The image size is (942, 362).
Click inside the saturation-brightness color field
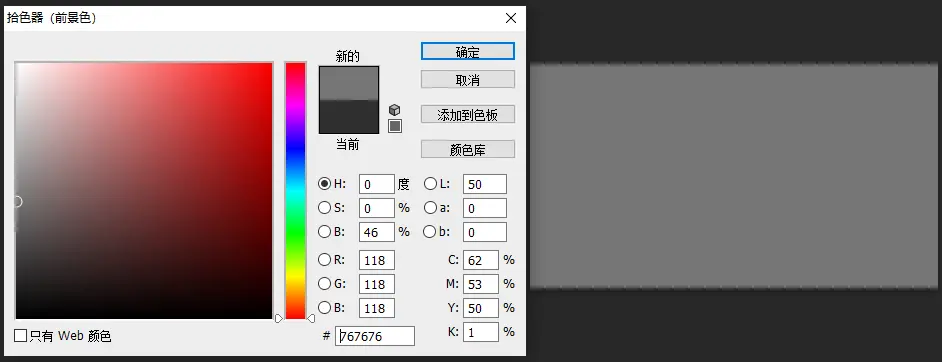[144, 190]
